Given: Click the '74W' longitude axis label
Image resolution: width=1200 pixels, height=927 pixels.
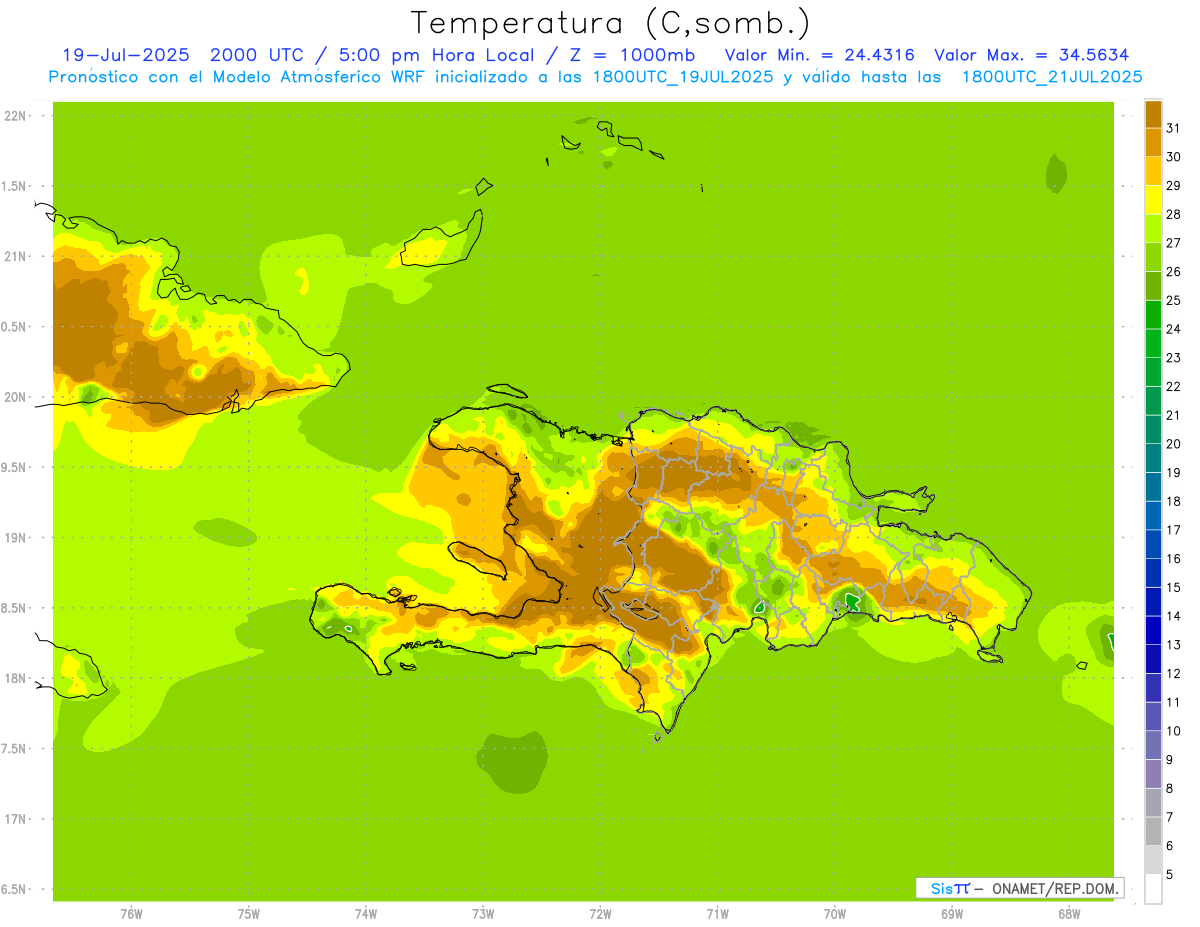Looking at the screenshot, I should pyautogui.click(x=366, y=914).
